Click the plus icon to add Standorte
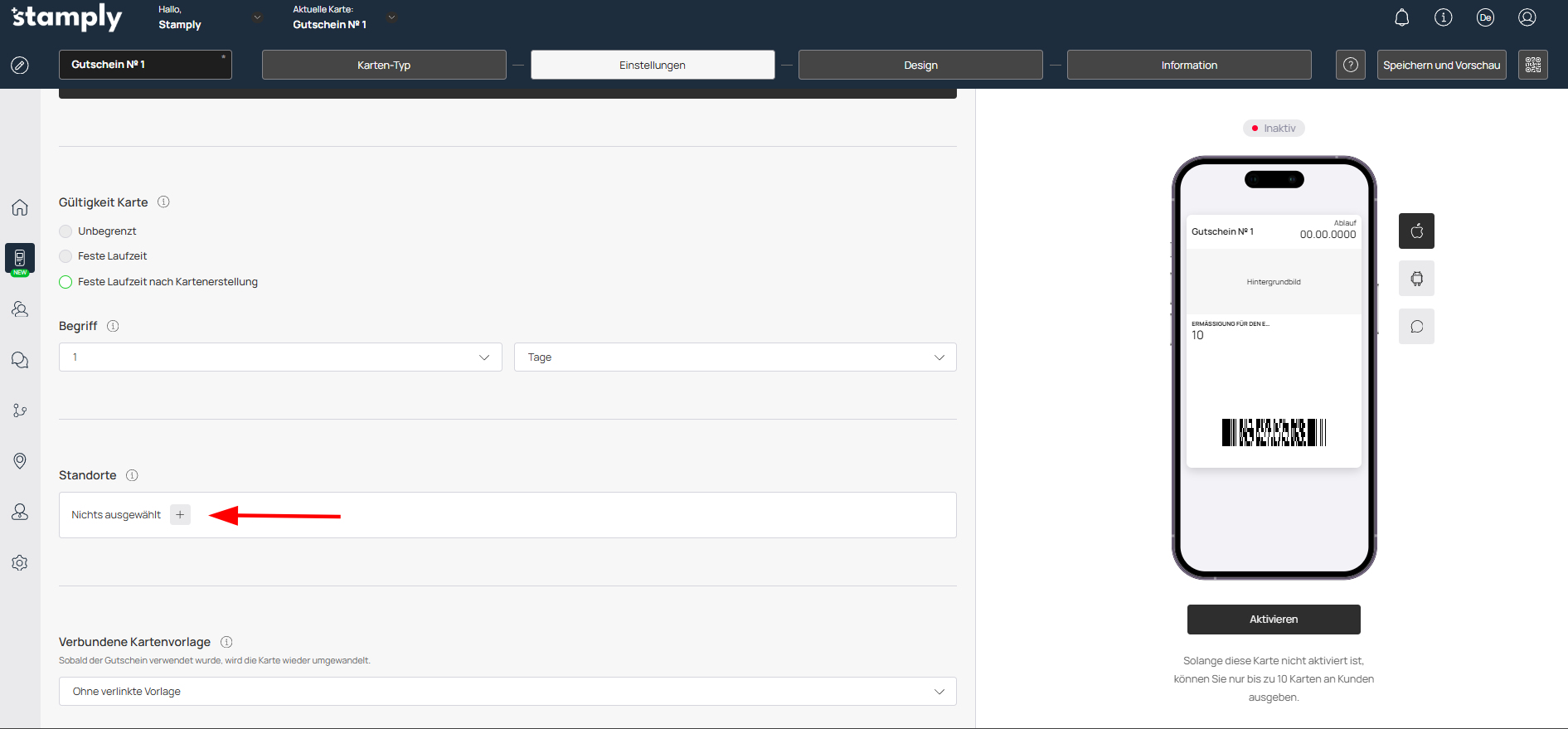 click(x=180, y=515)
